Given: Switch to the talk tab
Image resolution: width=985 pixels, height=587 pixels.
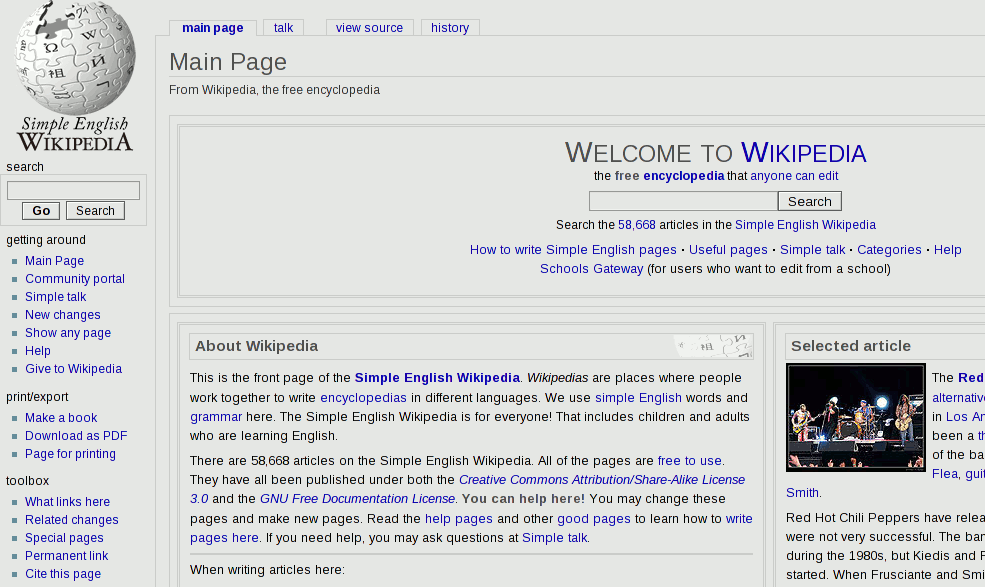Looking at the screenshot, I should [x=284, y=28].
